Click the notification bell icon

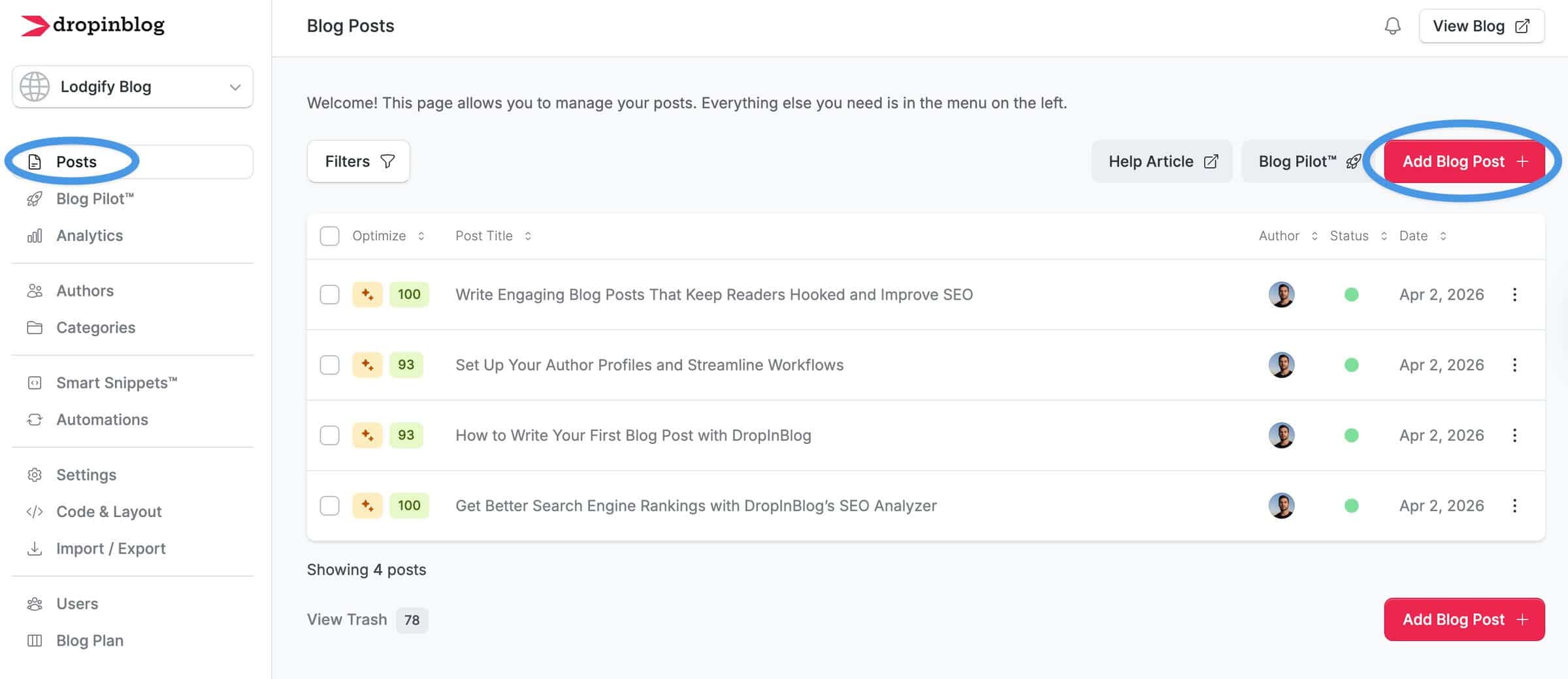[1392, 26]
